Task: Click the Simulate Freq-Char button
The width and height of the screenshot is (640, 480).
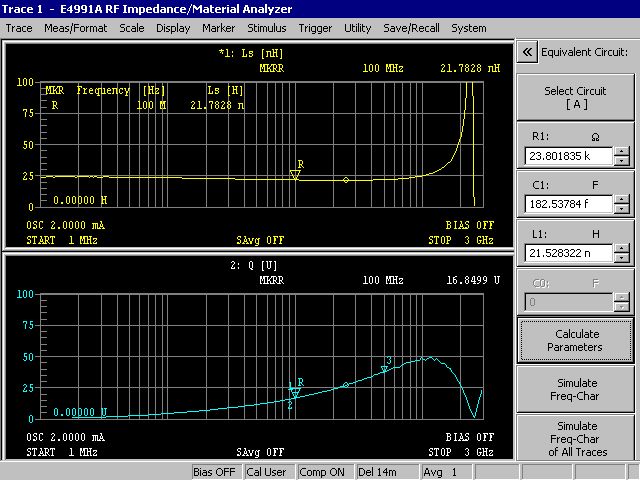Action: click(x=575, y=389)
